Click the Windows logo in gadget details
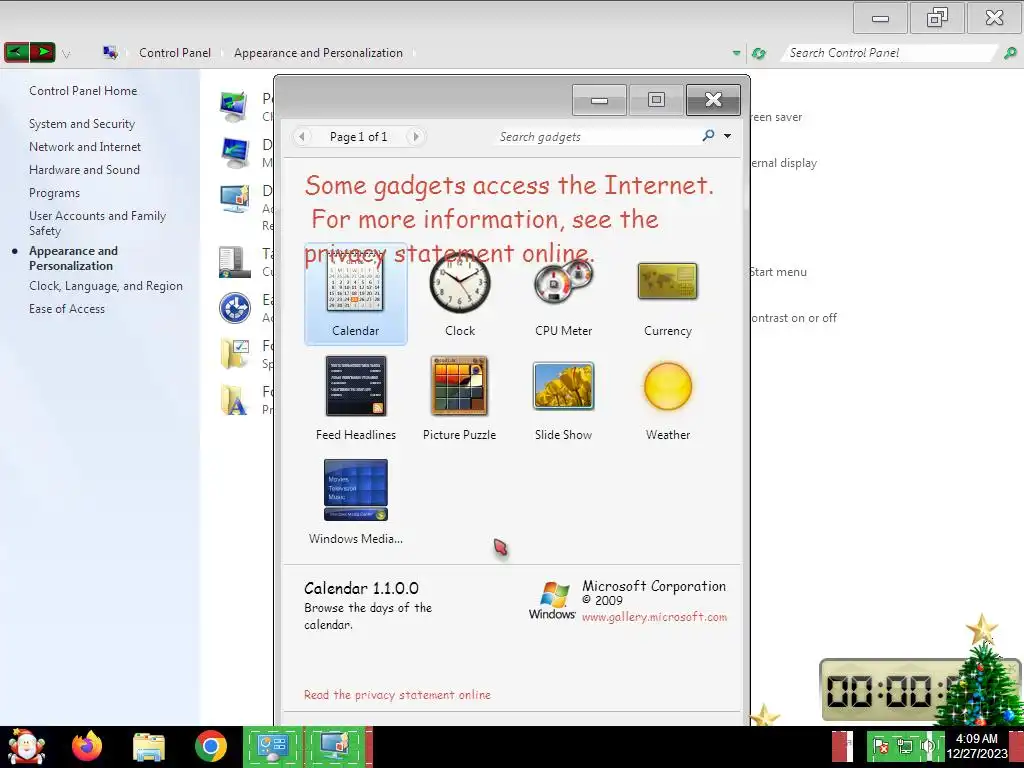Screen dimensions: 1024x768 pyautogui.click(x=552, y=600)
